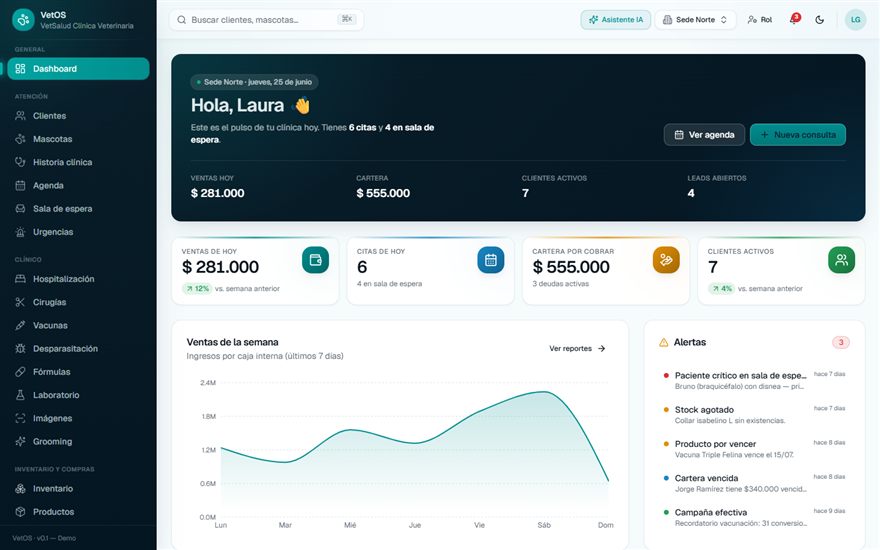880x550 pixels.
Task: Click the Clientes activos people icon
Action: (841, 260)
